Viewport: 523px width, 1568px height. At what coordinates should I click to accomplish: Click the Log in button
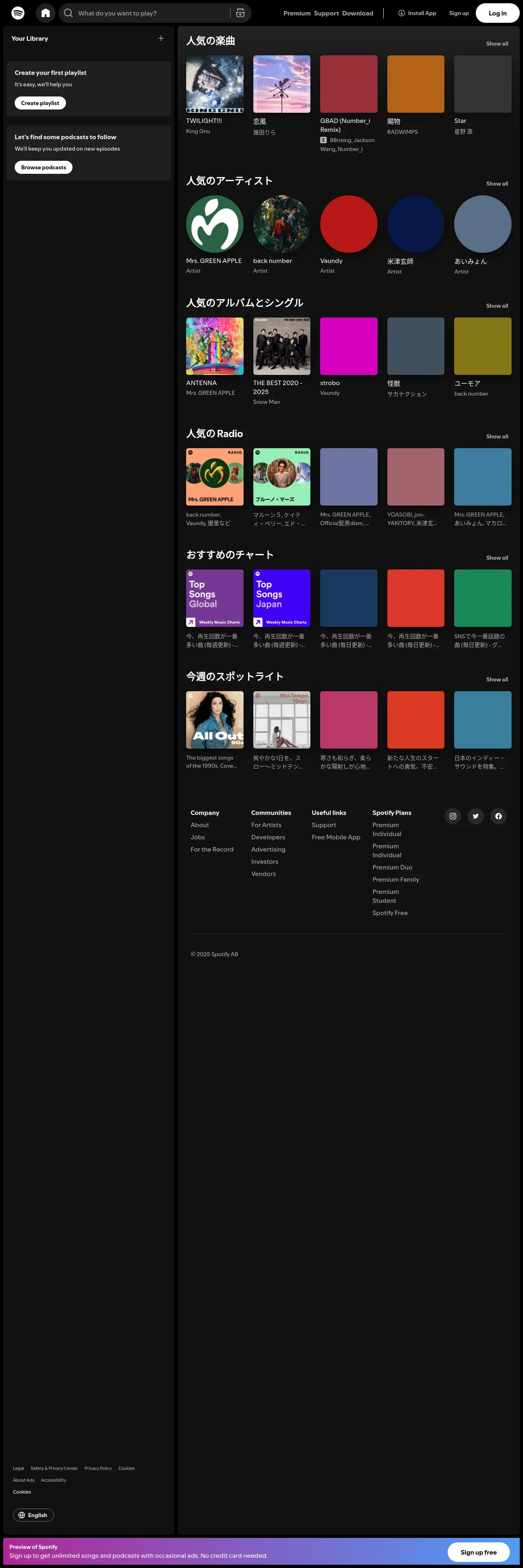[497, 13]
